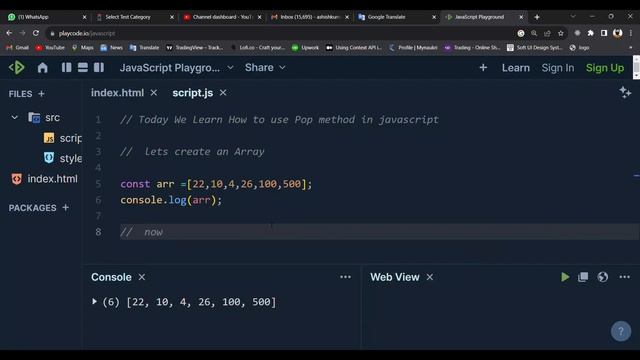Reload the page
The width and height of the screenshot is (640, 360).
36,33
